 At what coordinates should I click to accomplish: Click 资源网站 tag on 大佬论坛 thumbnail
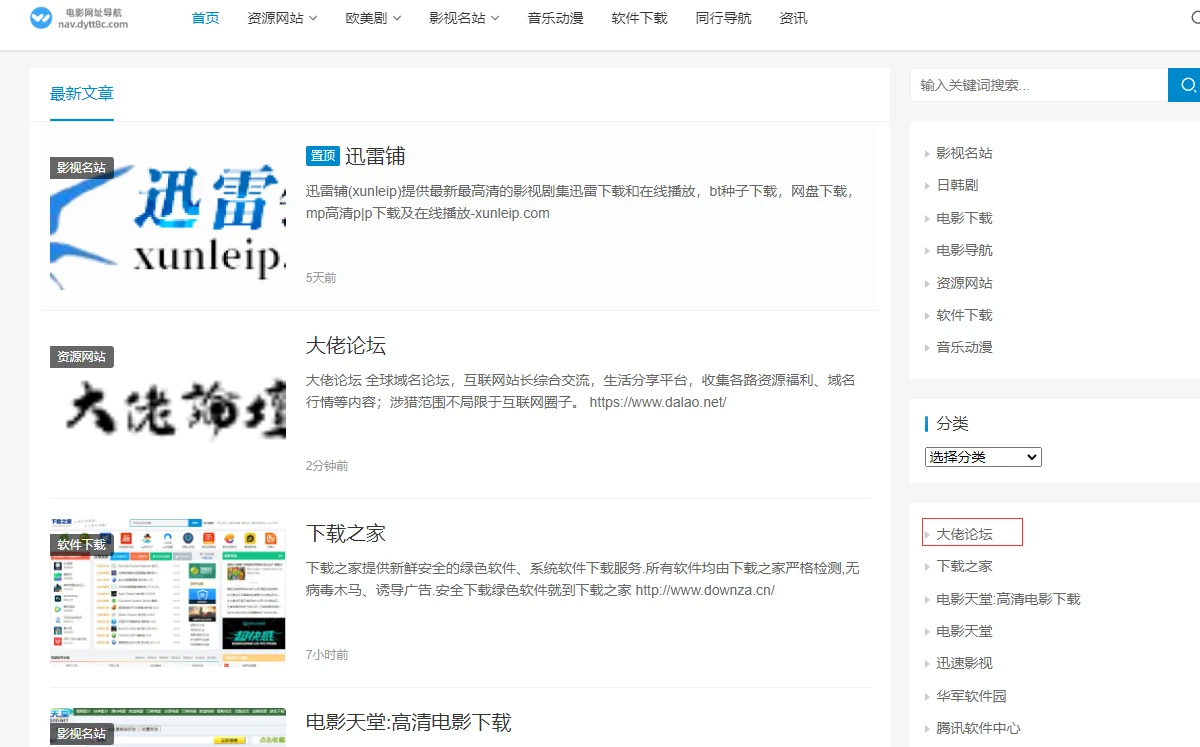pyautogui.click(x=82, y=356)
